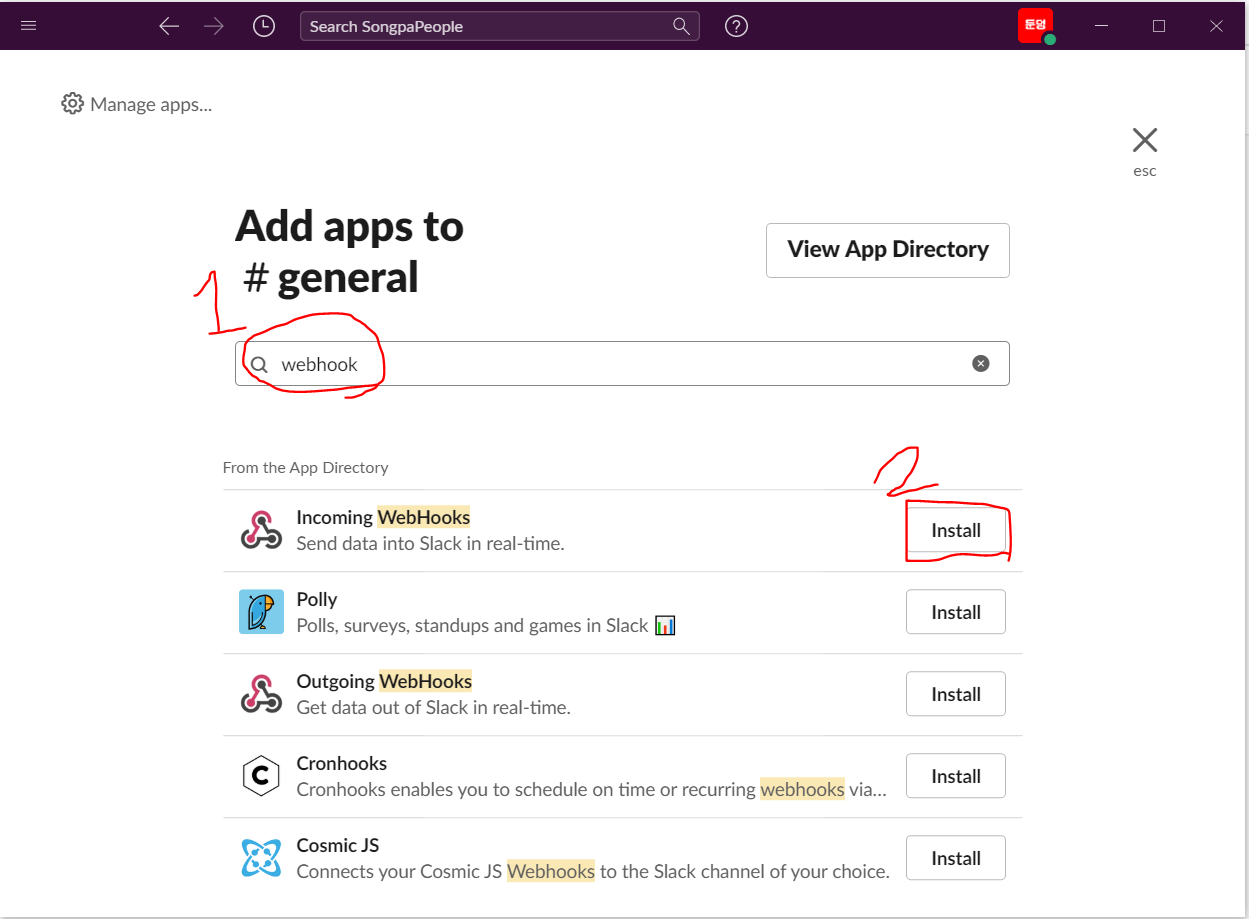Install the Cronhooks app
Screen dimensions: 1249x919
coord(956,776)
